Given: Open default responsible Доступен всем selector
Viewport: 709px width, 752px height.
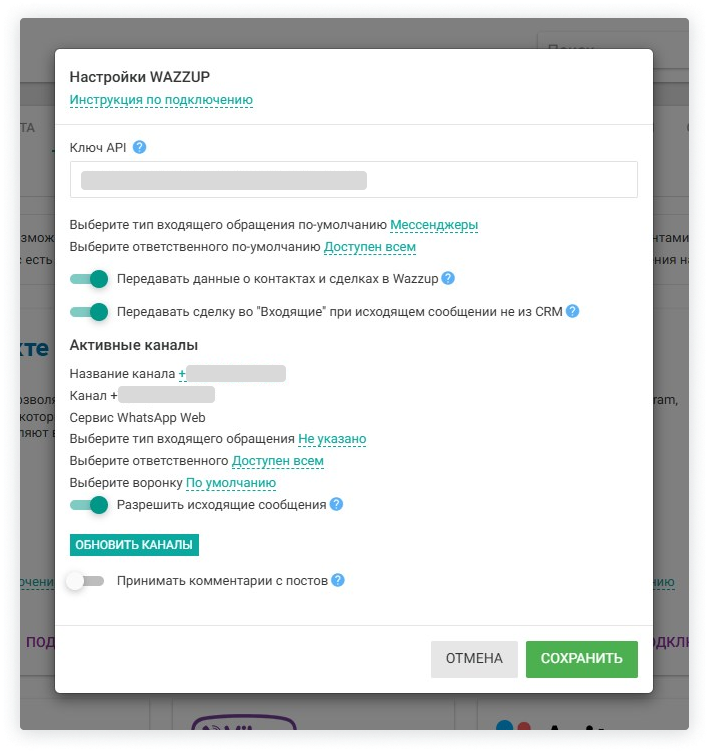Looking at the screenshot, I should pos(370,247).
